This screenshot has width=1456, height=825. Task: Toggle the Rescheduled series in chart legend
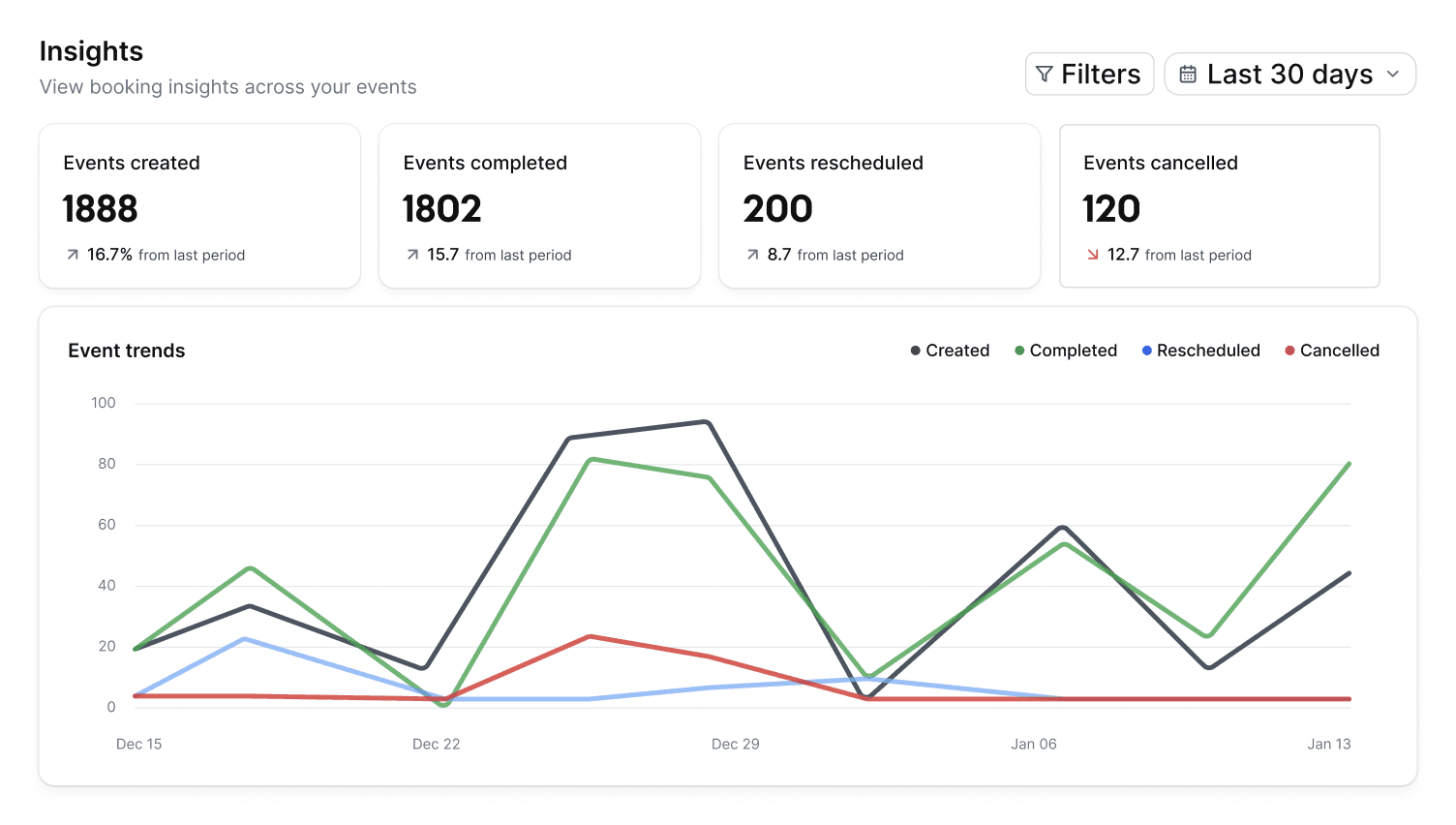click(1200, 351)
